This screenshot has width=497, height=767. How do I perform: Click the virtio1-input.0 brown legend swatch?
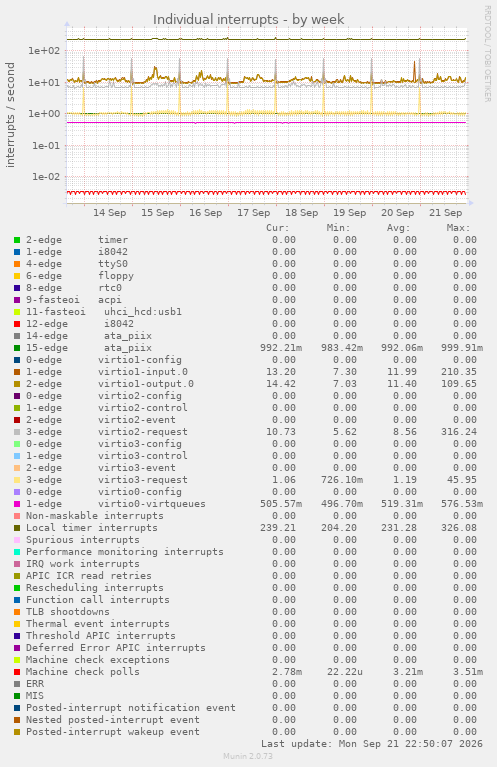click(17, 372)
